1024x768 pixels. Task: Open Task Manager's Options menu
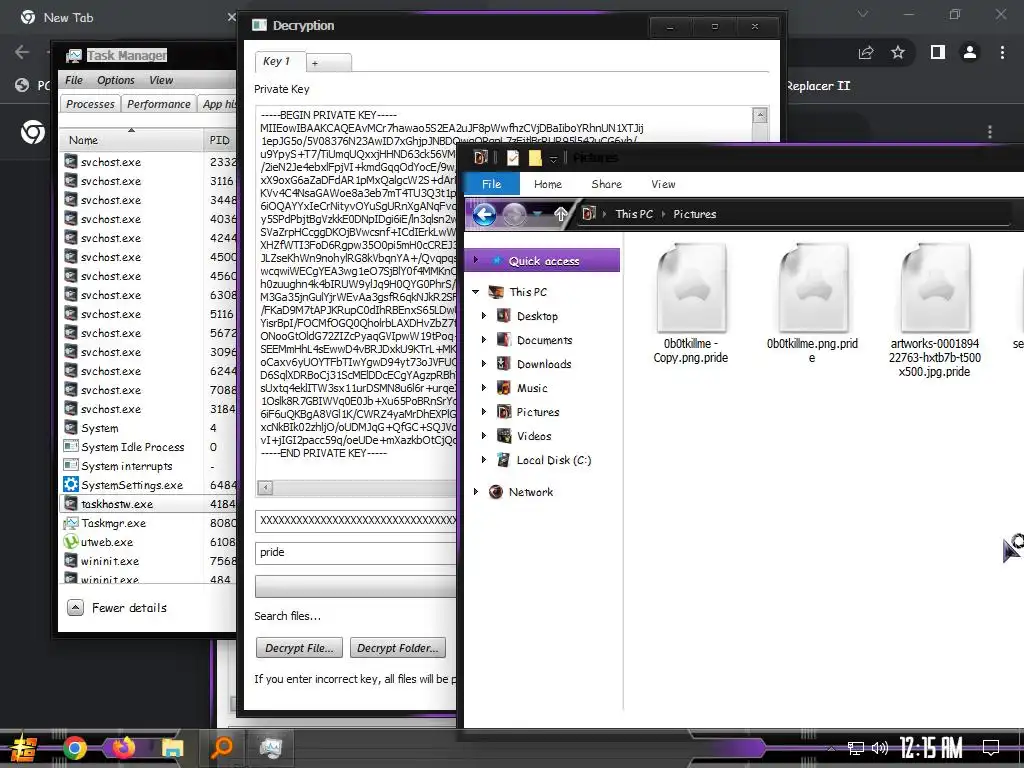(116, 80)
